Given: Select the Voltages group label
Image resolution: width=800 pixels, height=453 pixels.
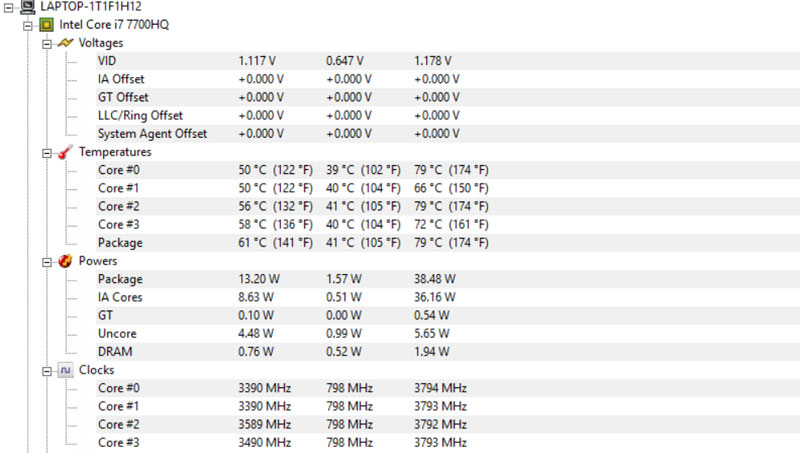Looking at the screenshot, I should [101, 43].
